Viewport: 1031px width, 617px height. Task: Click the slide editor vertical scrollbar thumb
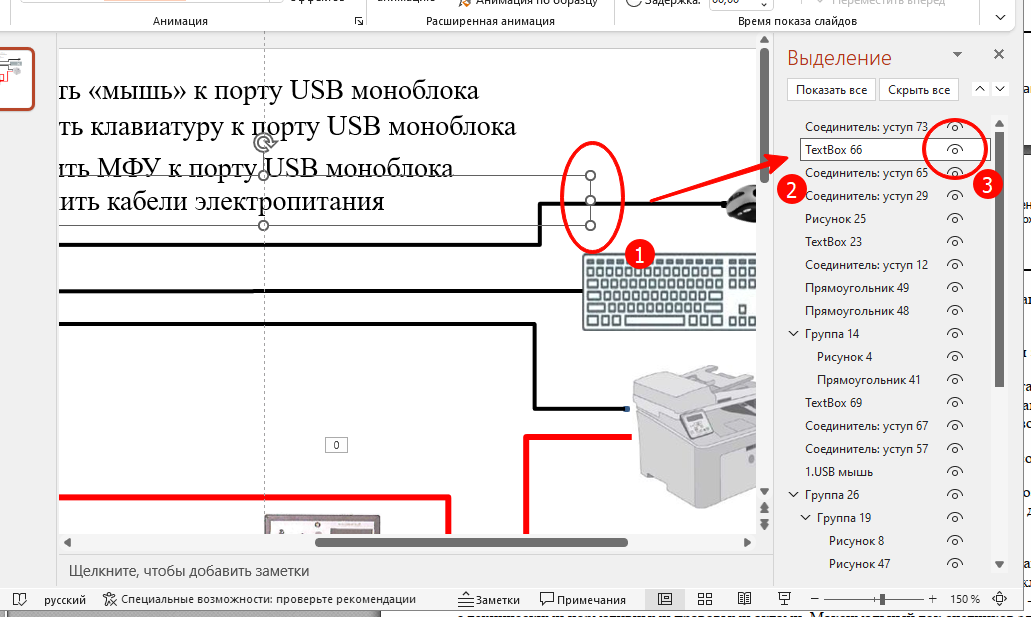click(764, 115)
